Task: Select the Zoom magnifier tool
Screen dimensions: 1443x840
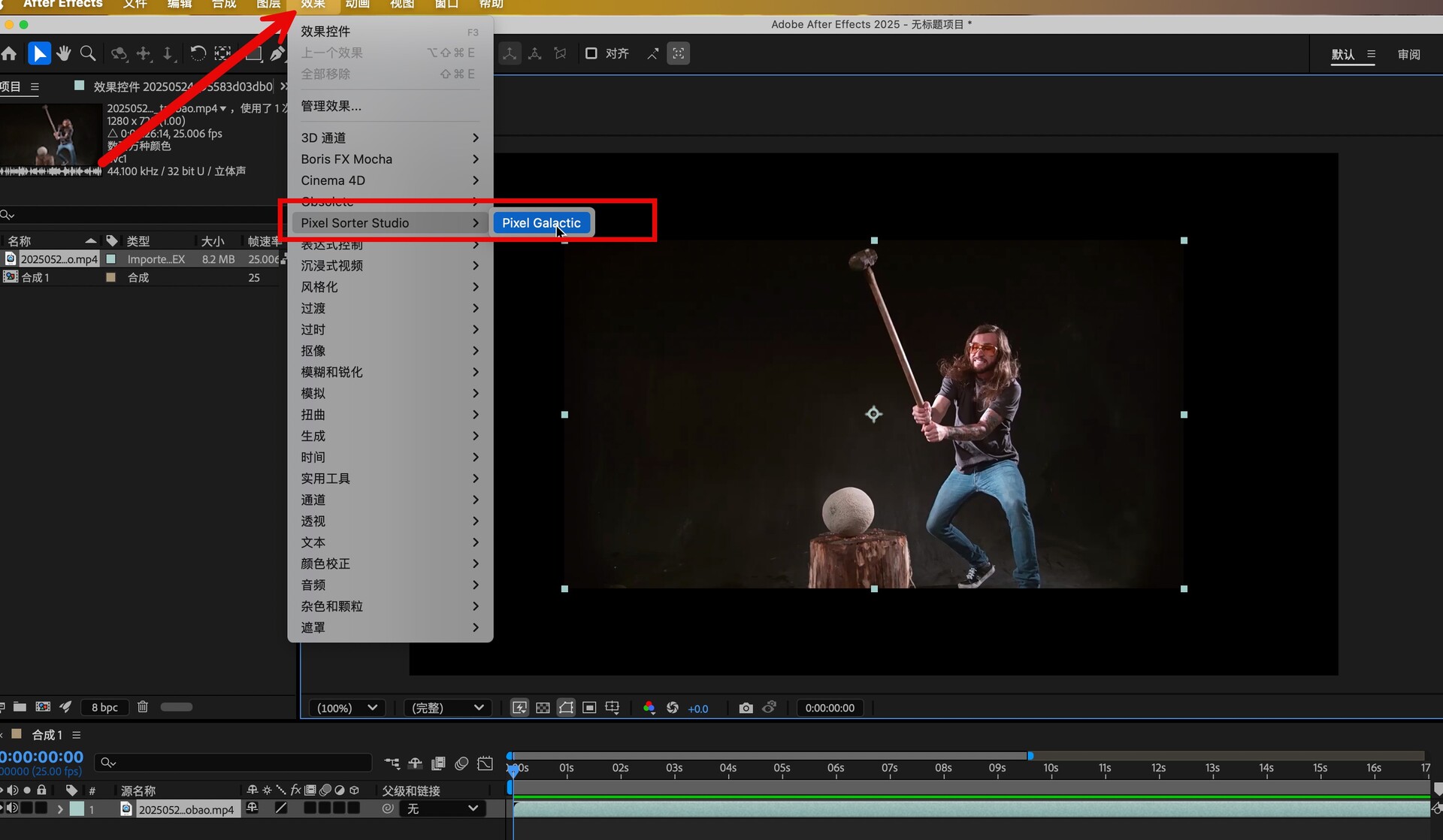Action: 88,53
